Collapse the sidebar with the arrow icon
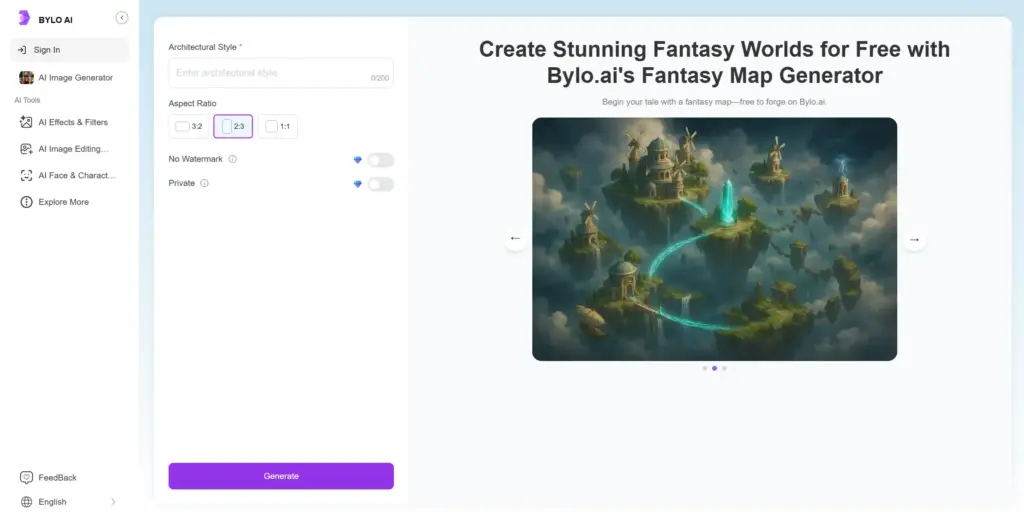 coord(121,18)
